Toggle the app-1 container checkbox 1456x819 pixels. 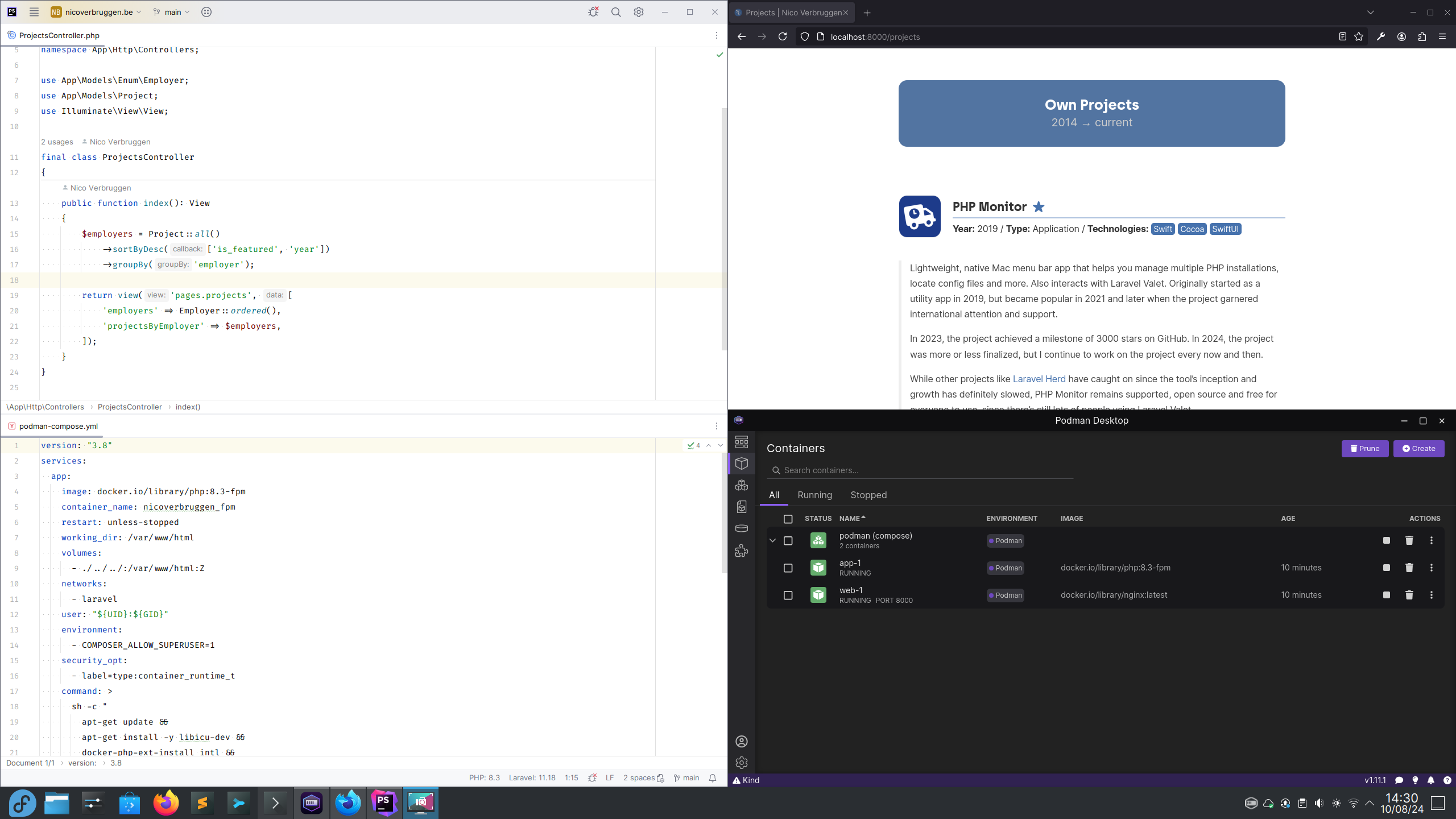(x=788, y=568)
